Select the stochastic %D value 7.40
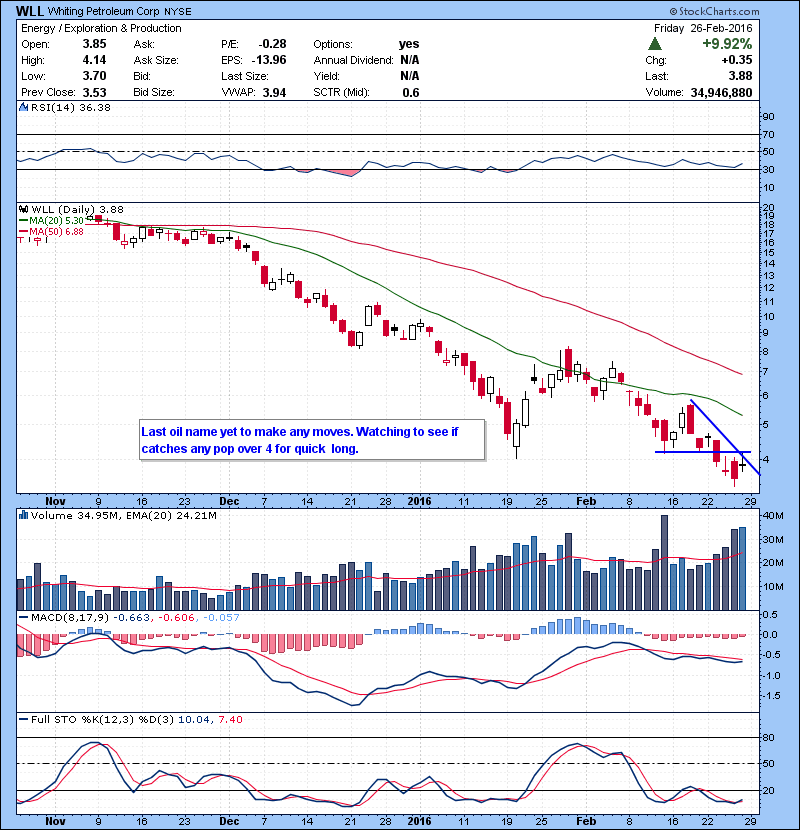This screenshot has height=830, width=800. pos(230,719)
